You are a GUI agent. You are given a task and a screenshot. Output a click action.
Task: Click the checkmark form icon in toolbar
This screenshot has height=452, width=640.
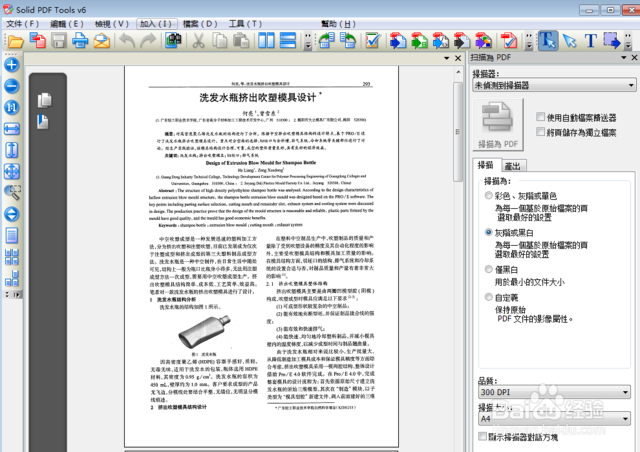(x=373, y=41)
